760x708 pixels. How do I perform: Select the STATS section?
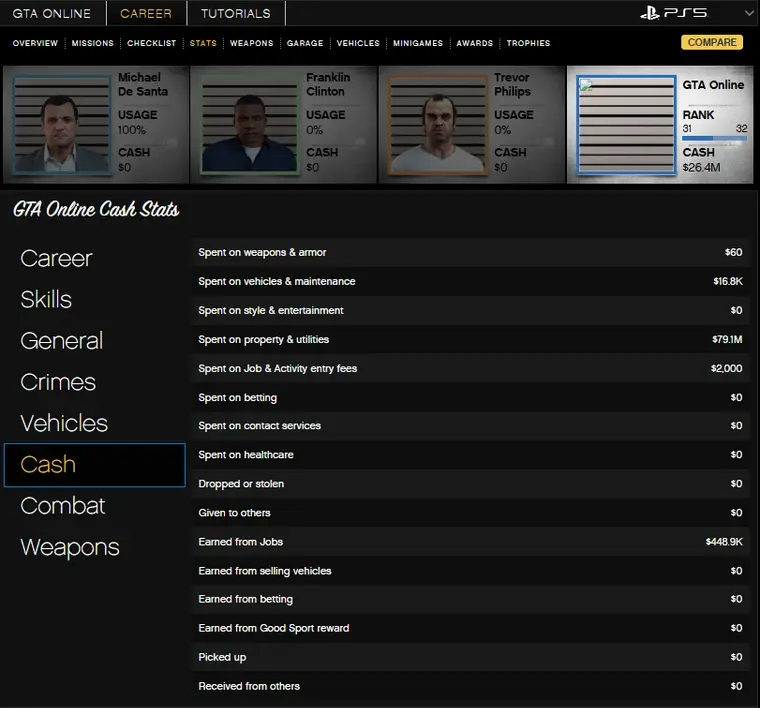[x=203, y=43]
